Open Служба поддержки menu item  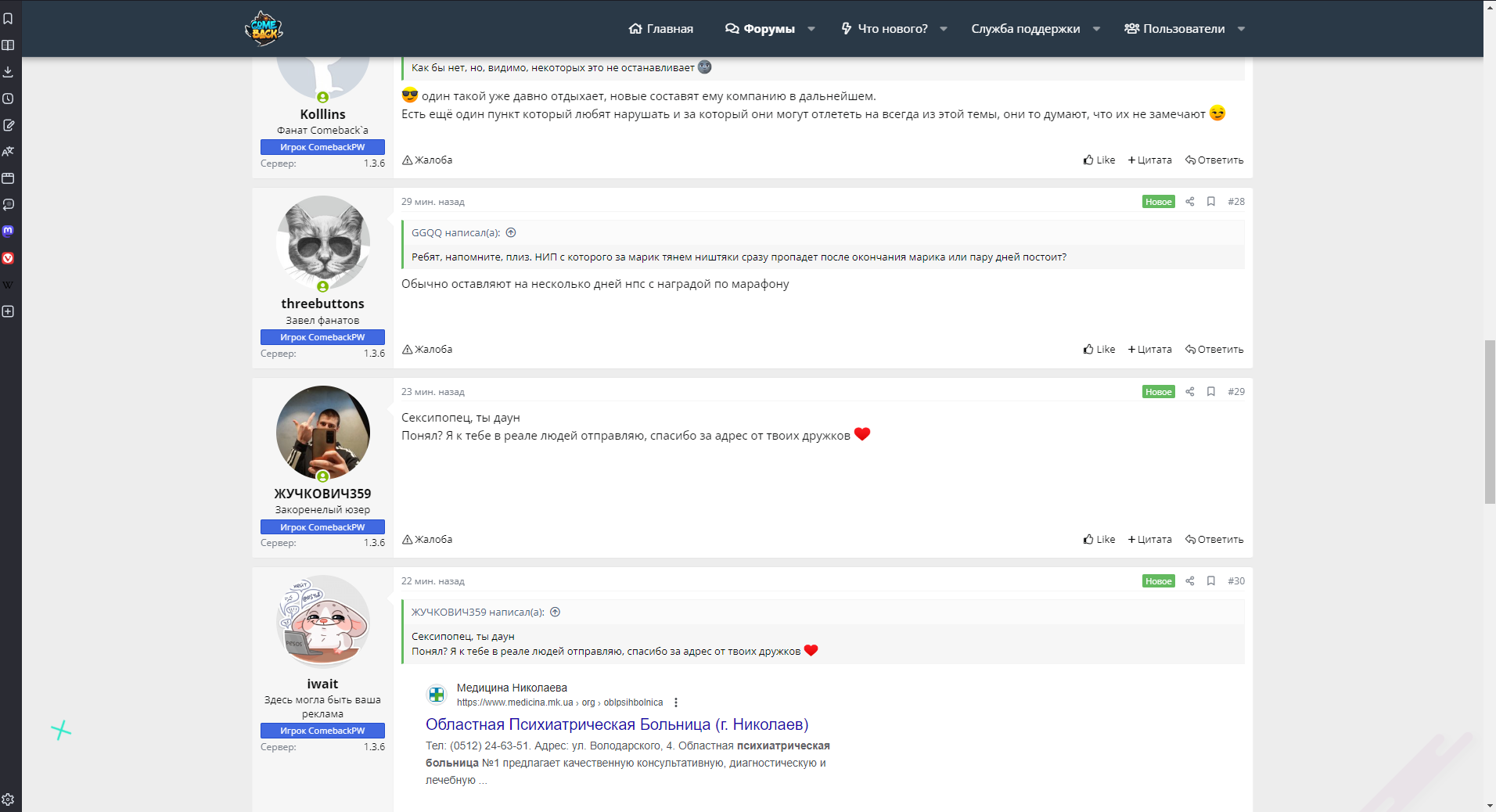pos(1025,29)
